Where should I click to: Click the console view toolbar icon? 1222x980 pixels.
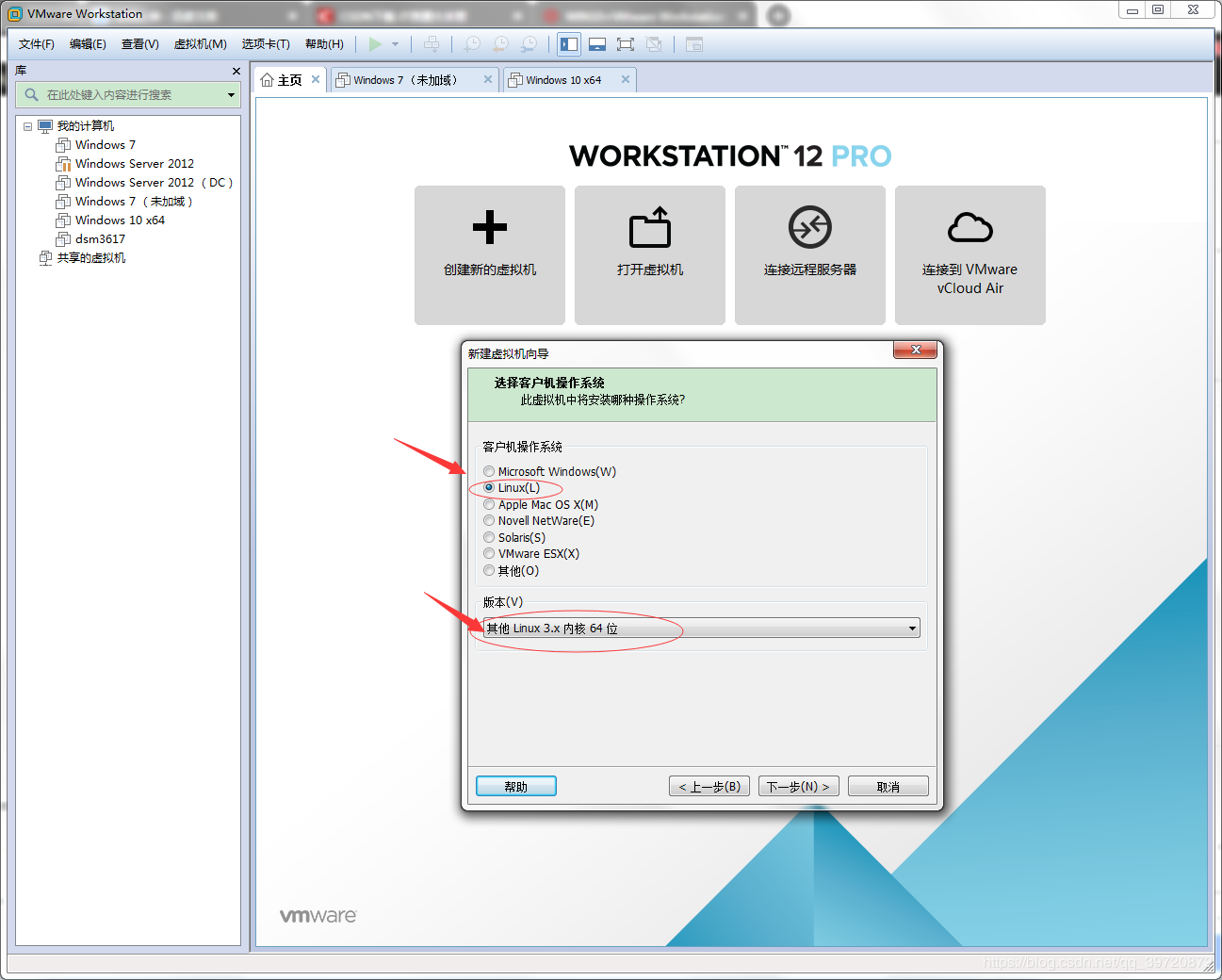tap(694, 44)
